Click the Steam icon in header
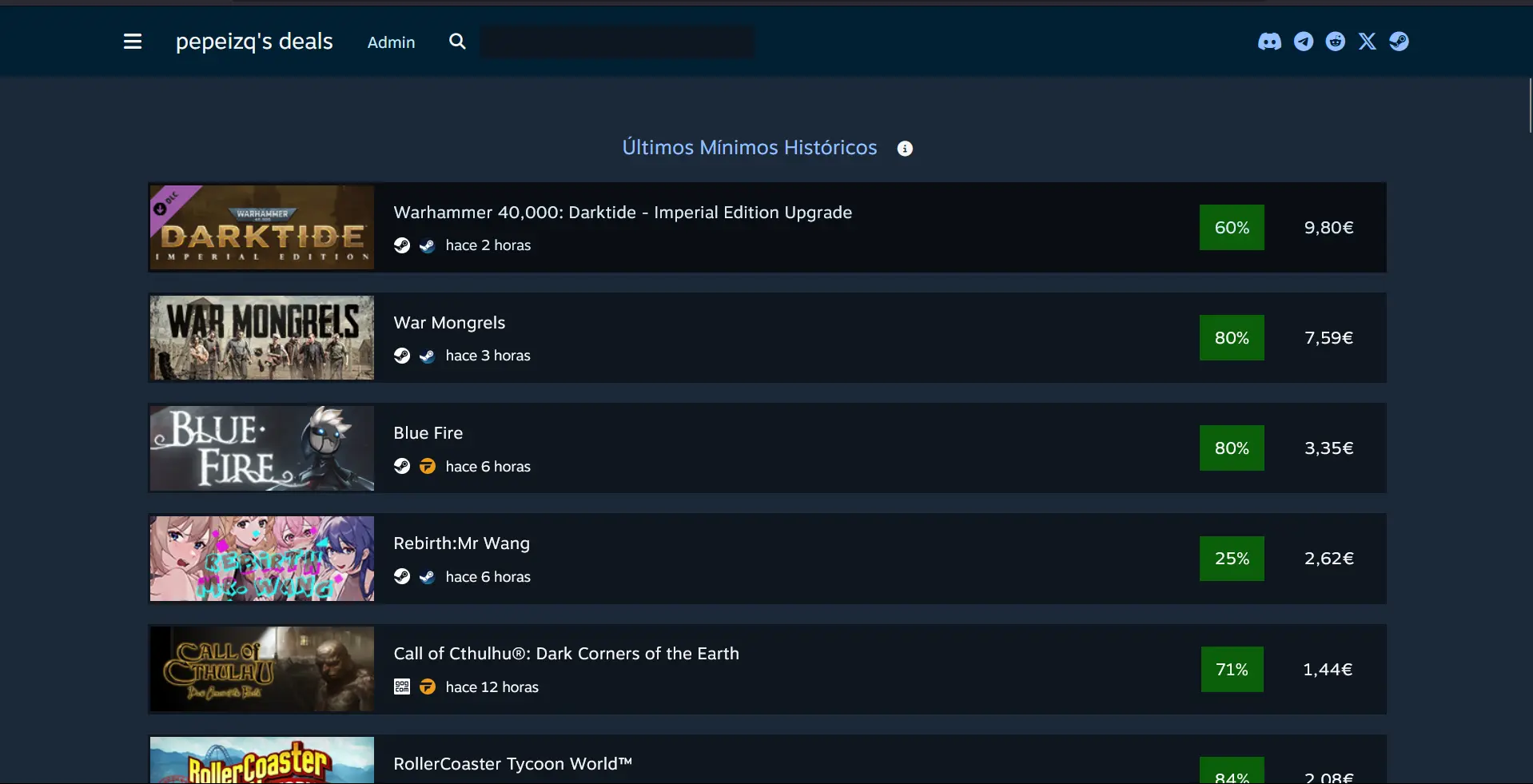Image resolution: width=1533 pixels, height=784 pixels. point(1399,42)
